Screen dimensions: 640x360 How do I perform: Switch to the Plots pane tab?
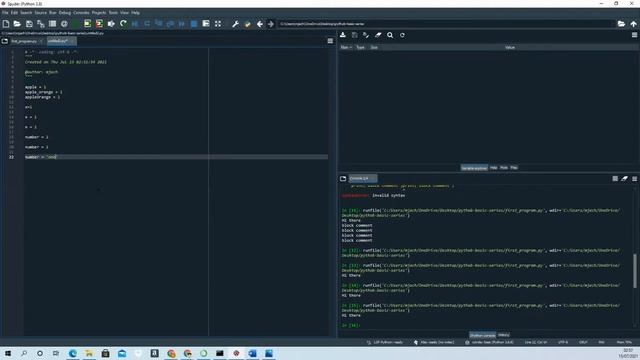[x=504, y=168]
